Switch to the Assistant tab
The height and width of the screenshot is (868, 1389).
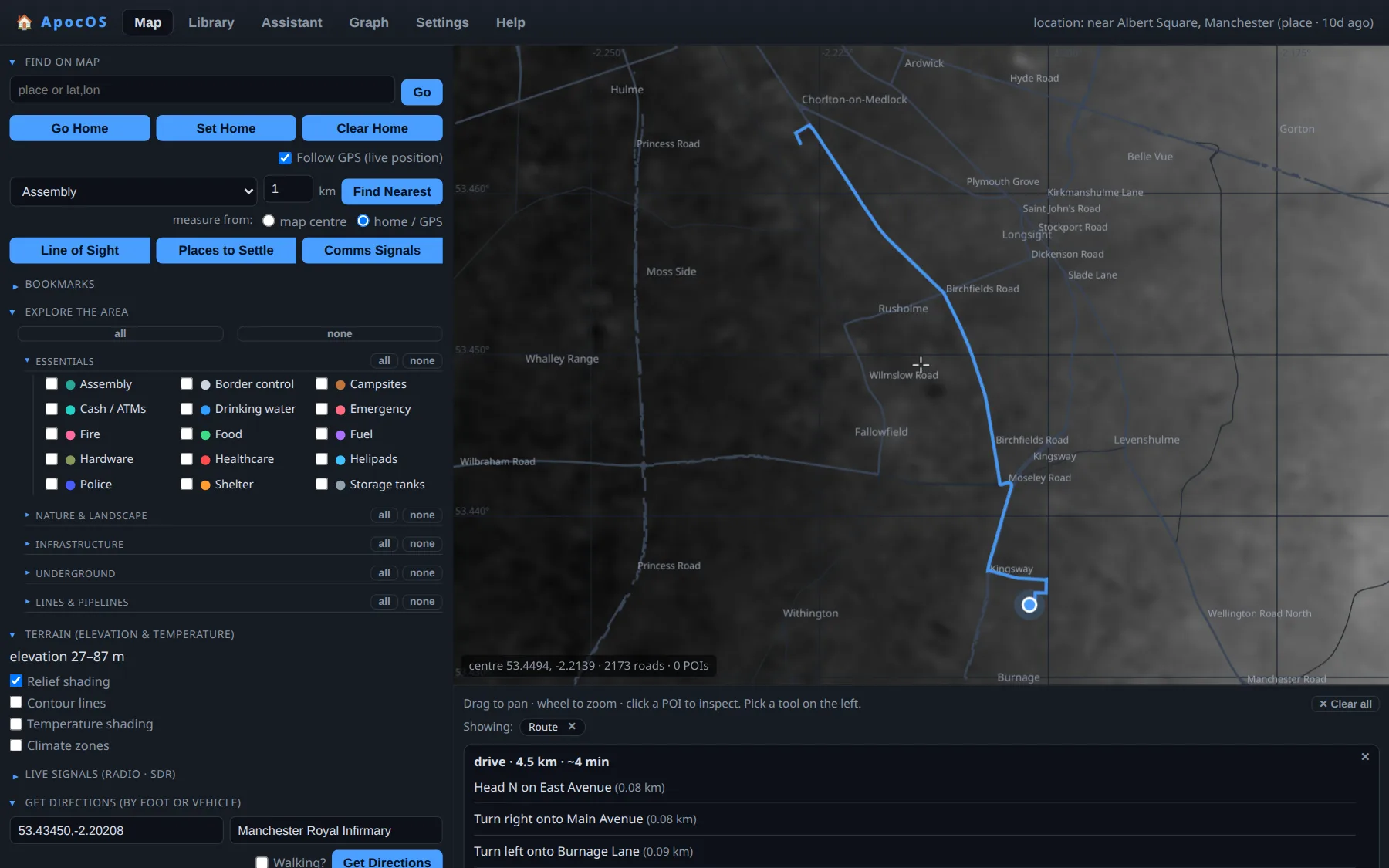[292, 22]
